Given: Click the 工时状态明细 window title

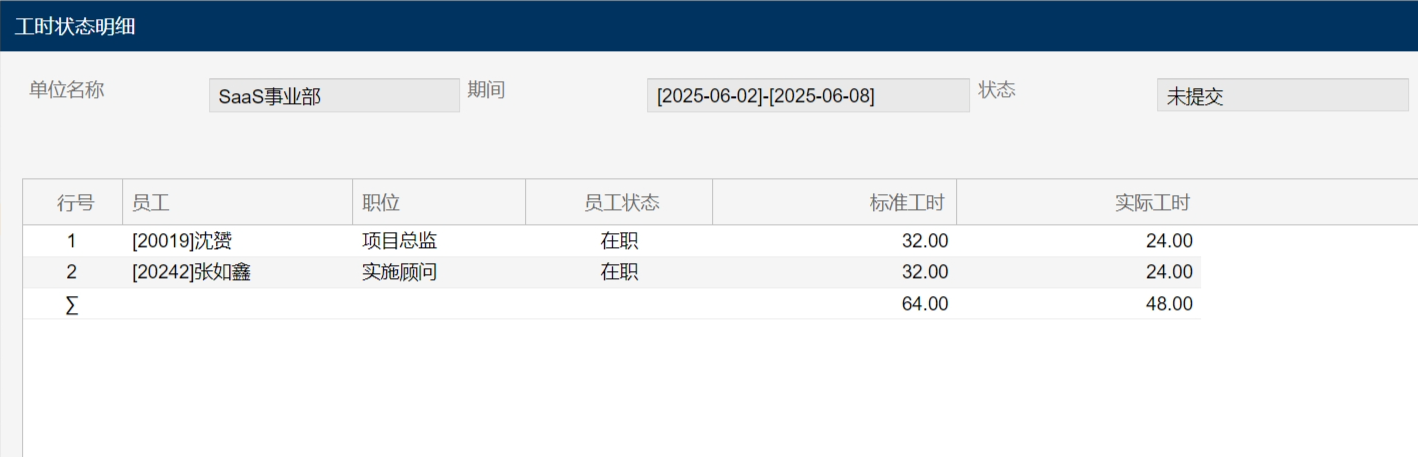Looking at the screenshot, I should click(75, 27).
